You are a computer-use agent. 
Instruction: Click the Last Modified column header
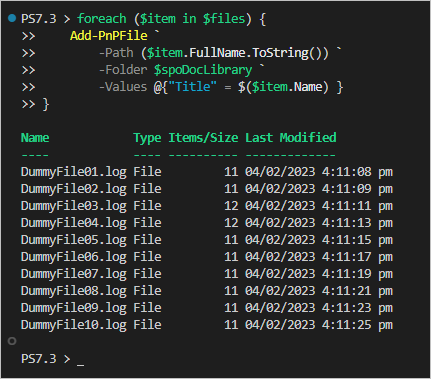click(291, 138)
